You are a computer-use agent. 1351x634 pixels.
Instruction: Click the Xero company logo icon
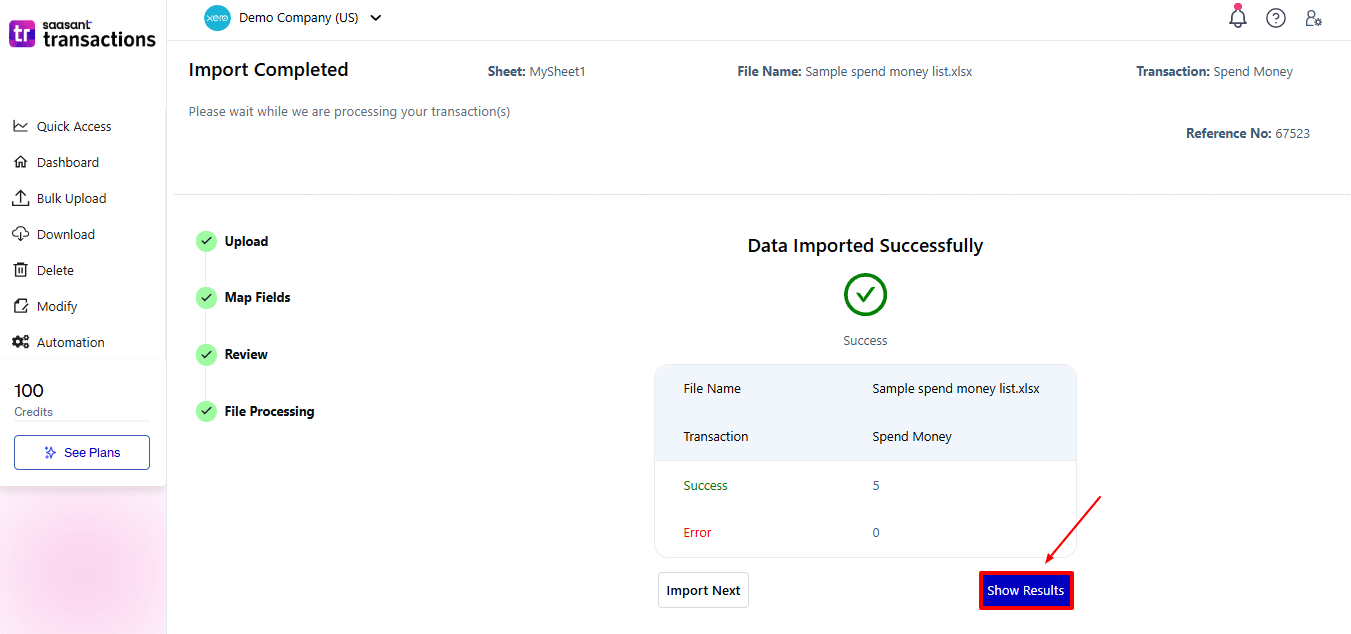click(217, 18)
